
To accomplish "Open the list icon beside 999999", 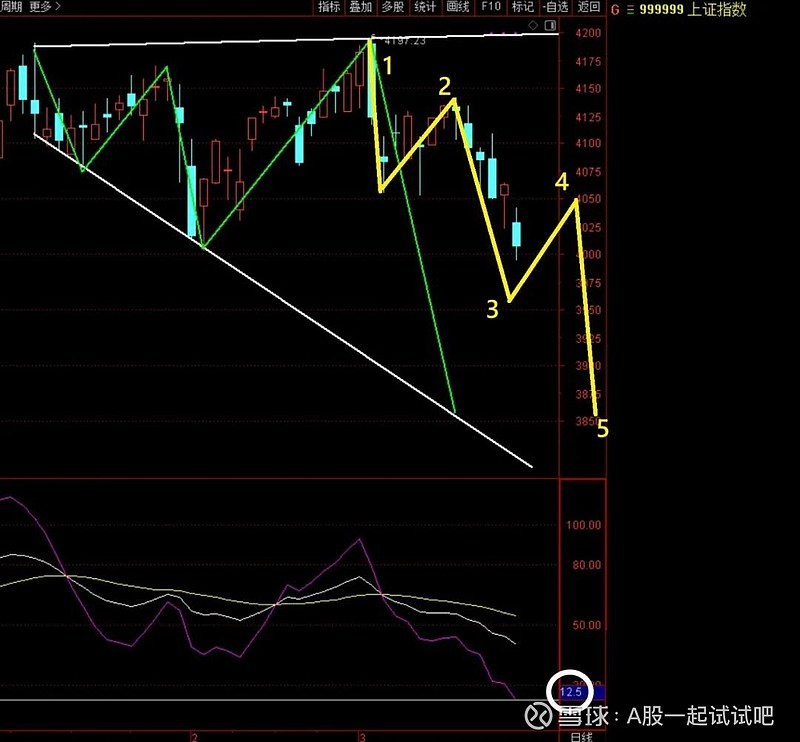I will coord(630,10).
